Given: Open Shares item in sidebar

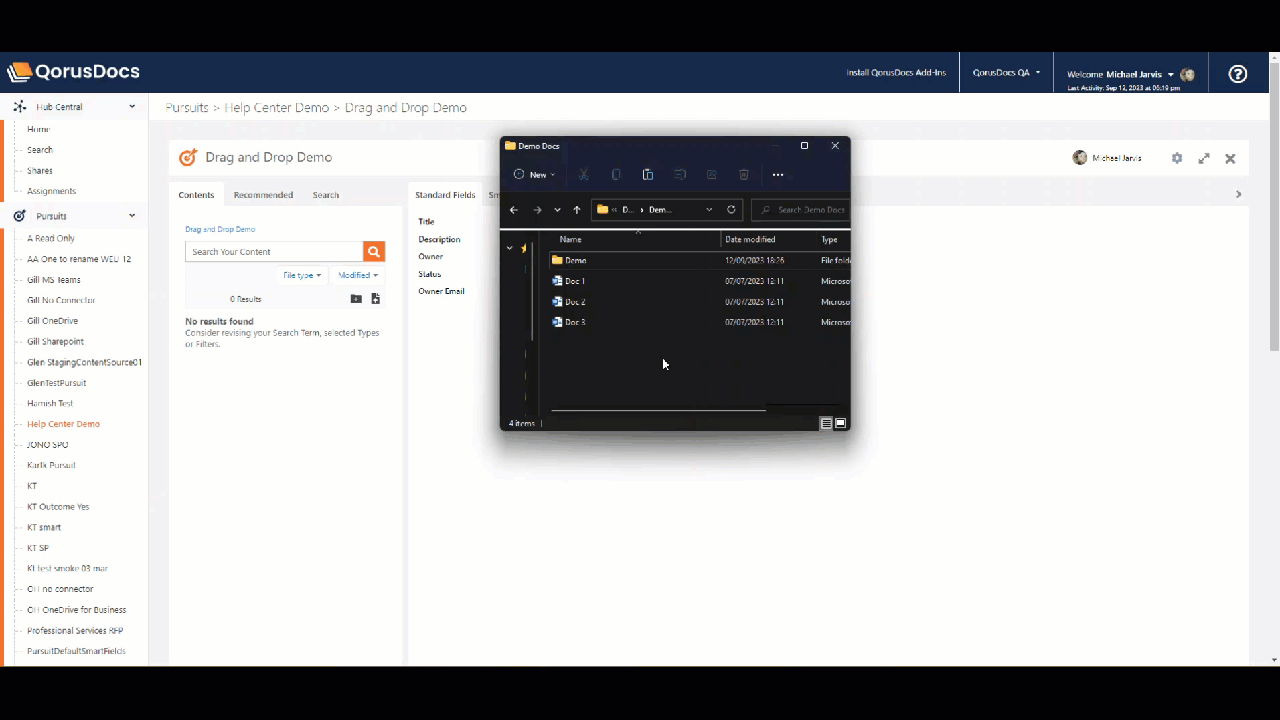Looking at the screenshot, I should (x=40, y=170).
